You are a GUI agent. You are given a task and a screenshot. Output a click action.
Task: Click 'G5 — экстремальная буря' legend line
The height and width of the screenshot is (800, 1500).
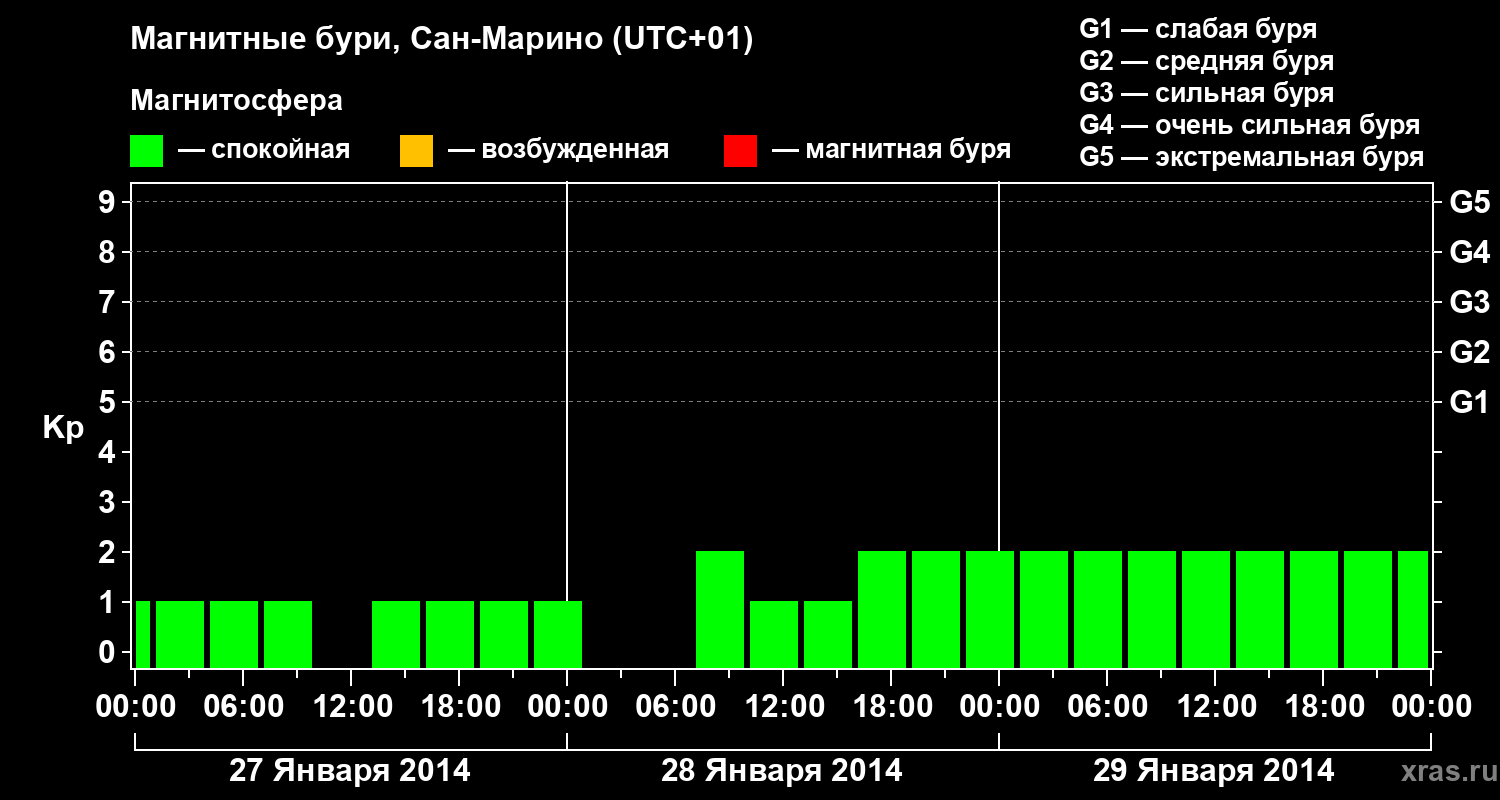click(x=1251, y=157)
